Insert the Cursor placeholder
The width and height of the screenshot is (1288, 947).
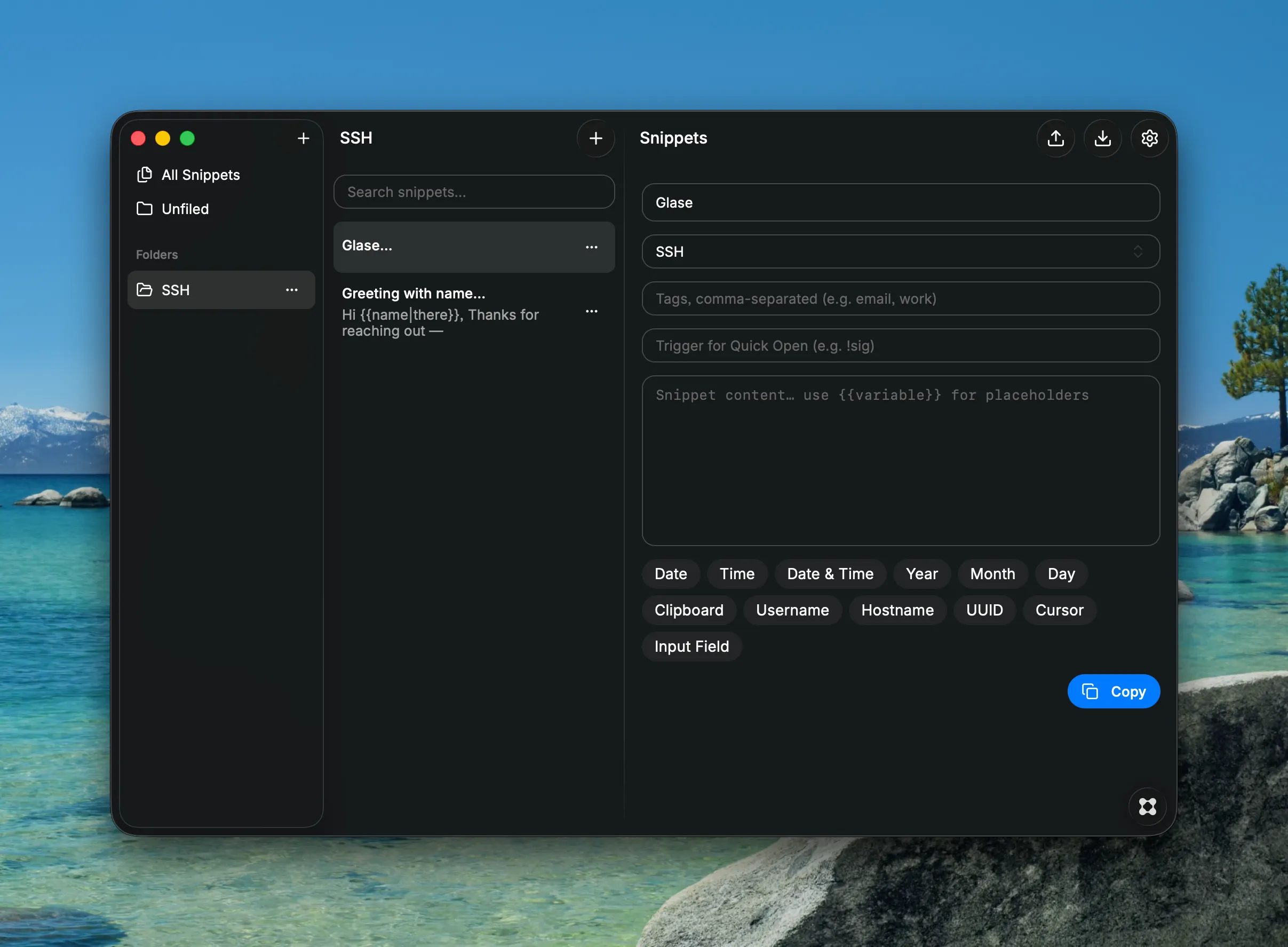(x=1060, y=610)
